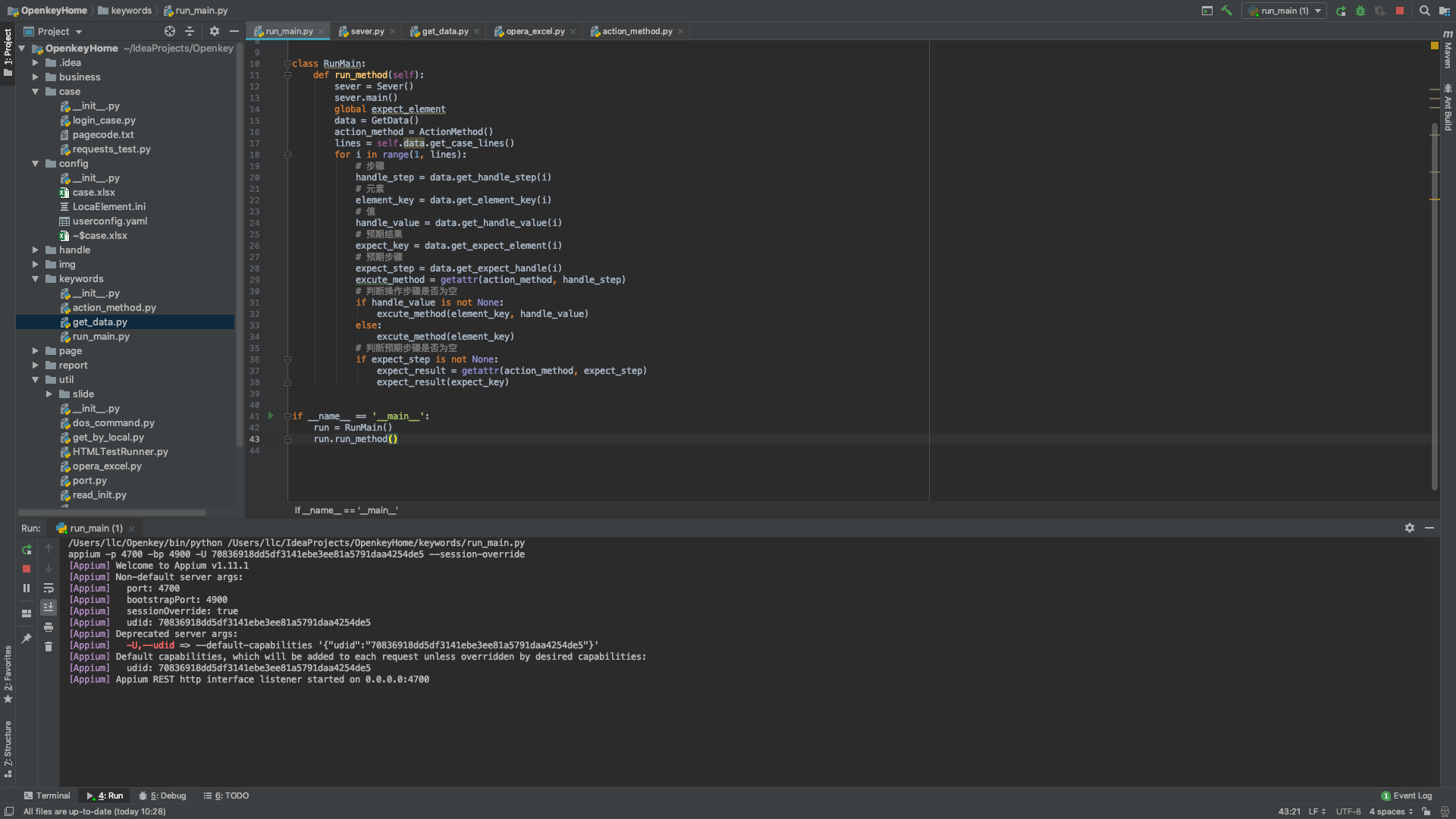The image size is (1456, 819).
Task: Click Collapse All icon in Project panel
Action: [190, 31]
